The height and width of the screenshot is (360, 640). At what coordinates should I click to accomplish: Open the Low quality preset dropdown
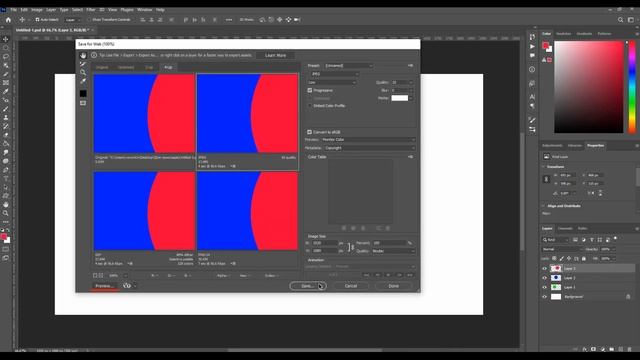(x=333, y=82)
